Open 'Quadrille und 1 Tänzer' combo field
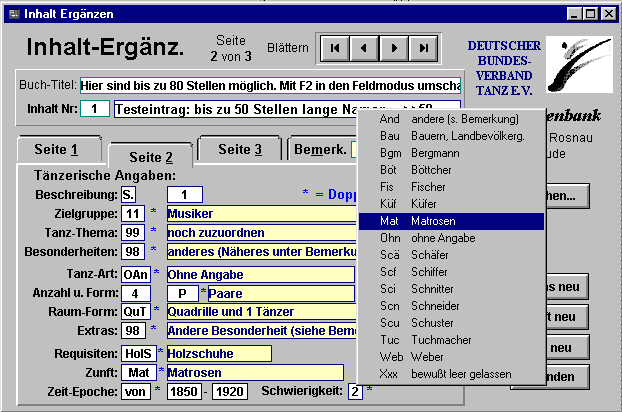Screen dimensions: 622x412 (262, 312)
